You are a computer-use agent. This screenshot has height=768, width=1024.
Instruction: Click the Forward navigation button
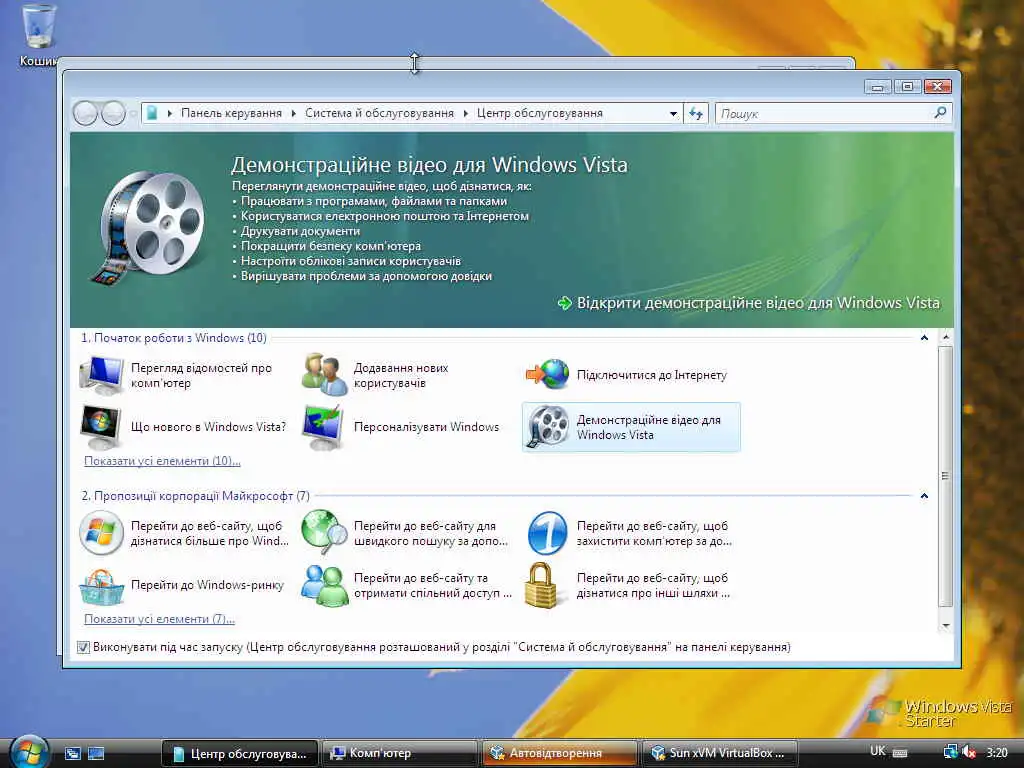[113, 114]
